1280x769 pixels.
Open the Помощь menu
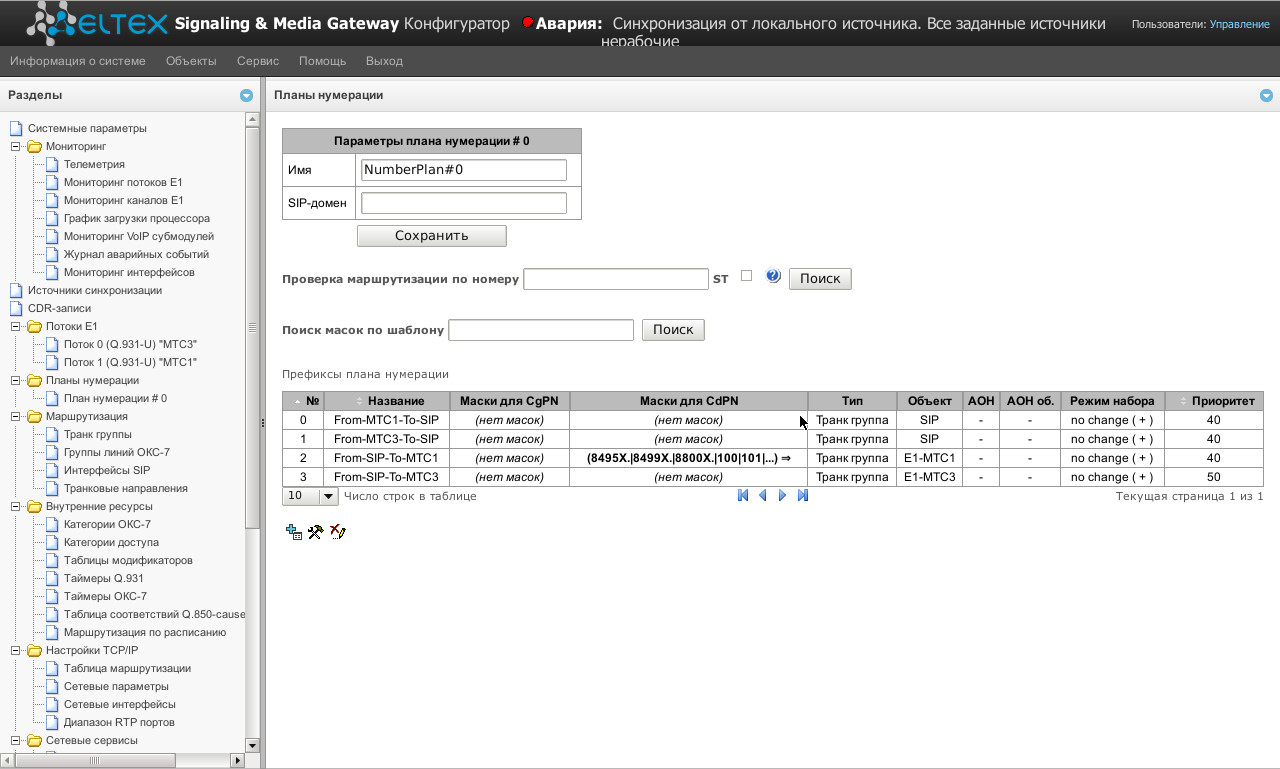click(322, 61)
